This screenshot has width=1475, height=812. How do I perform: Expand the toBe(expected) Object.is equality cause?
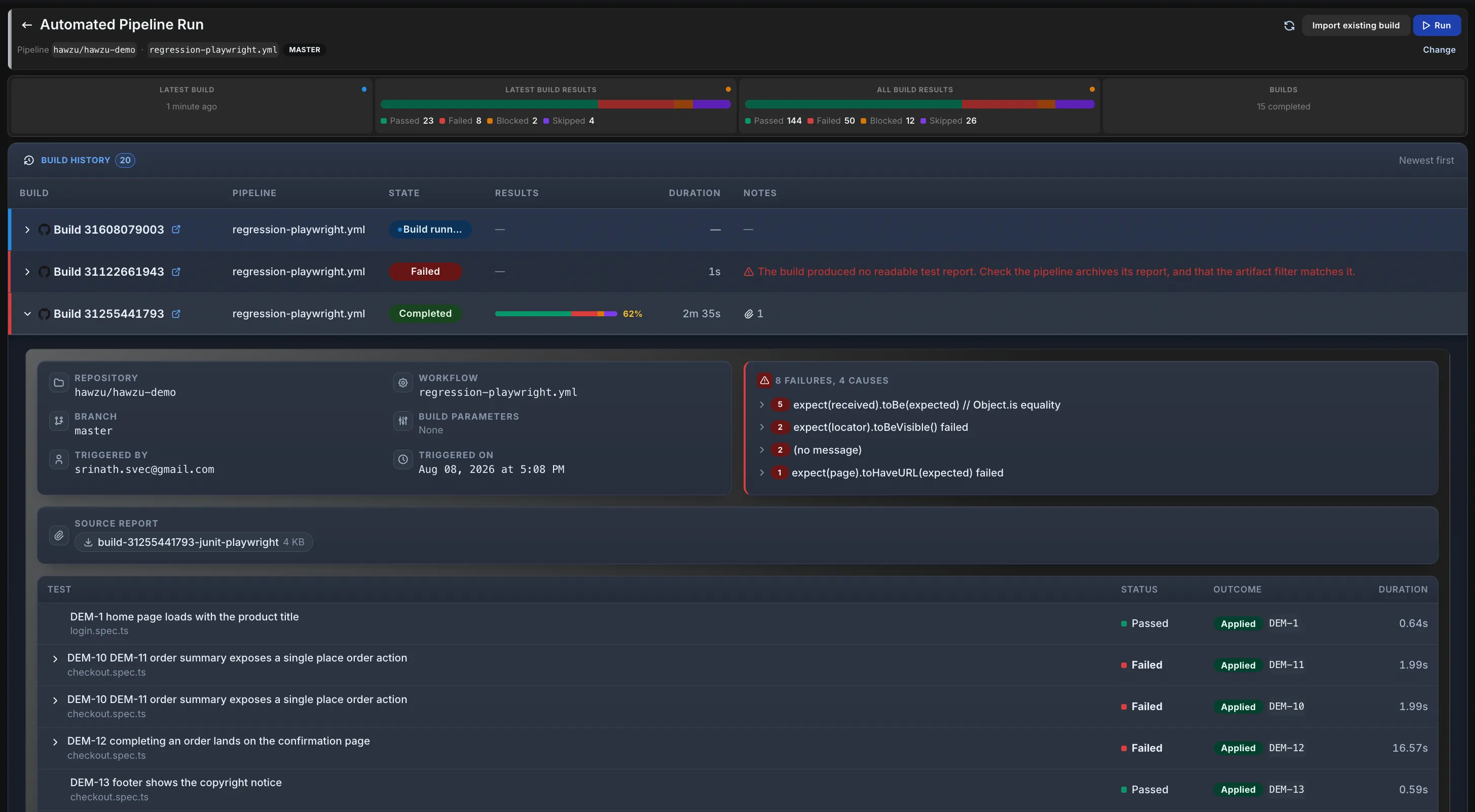pos(761,405)
